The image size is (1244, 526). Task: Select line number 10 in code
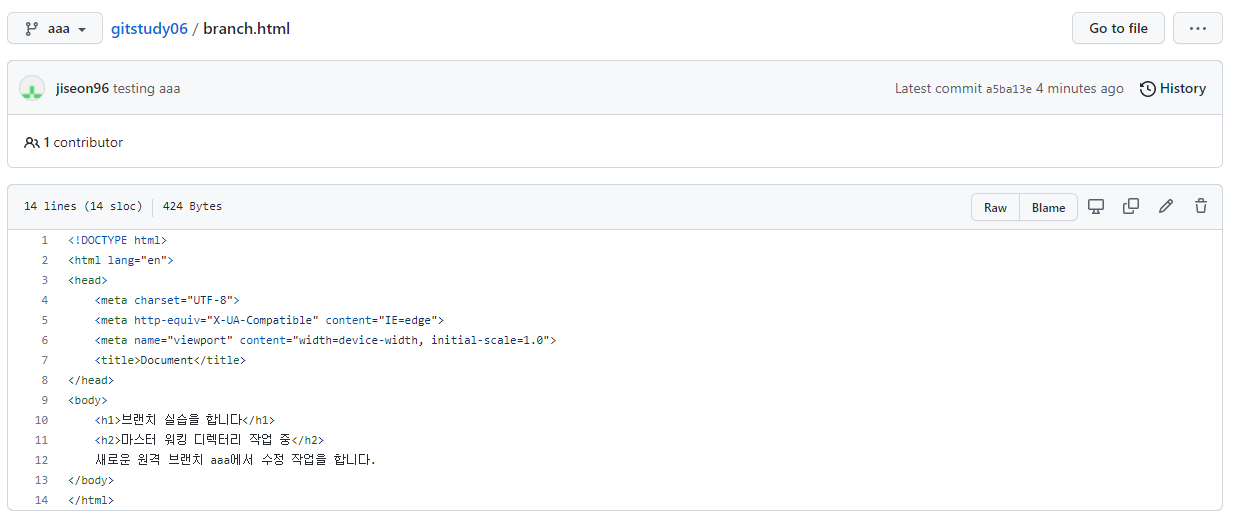click(x=41, y=420)
